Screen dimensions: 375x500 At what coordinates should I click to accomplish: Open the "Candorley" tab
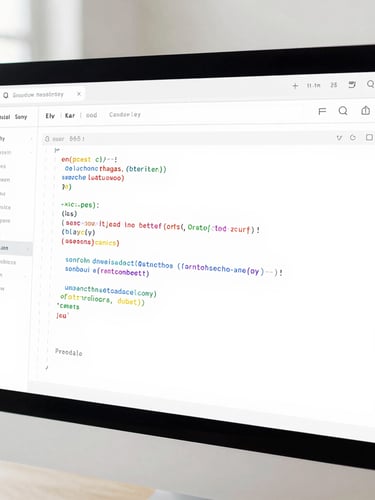[125, 115]
